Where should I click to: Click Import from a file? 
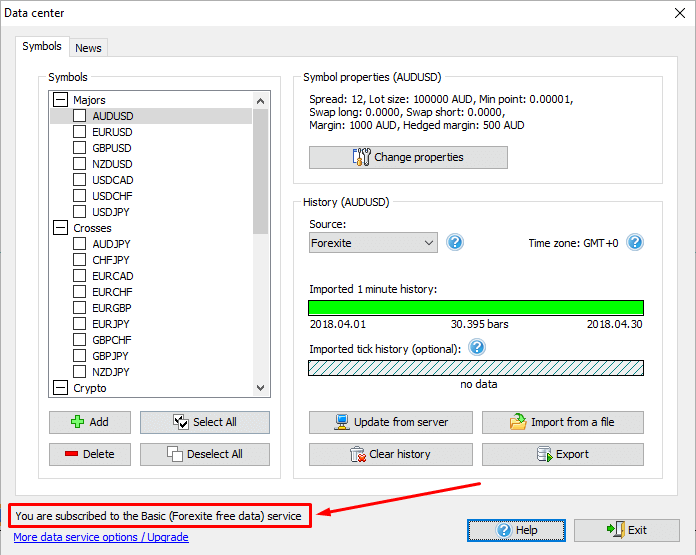tap(562, 422)
